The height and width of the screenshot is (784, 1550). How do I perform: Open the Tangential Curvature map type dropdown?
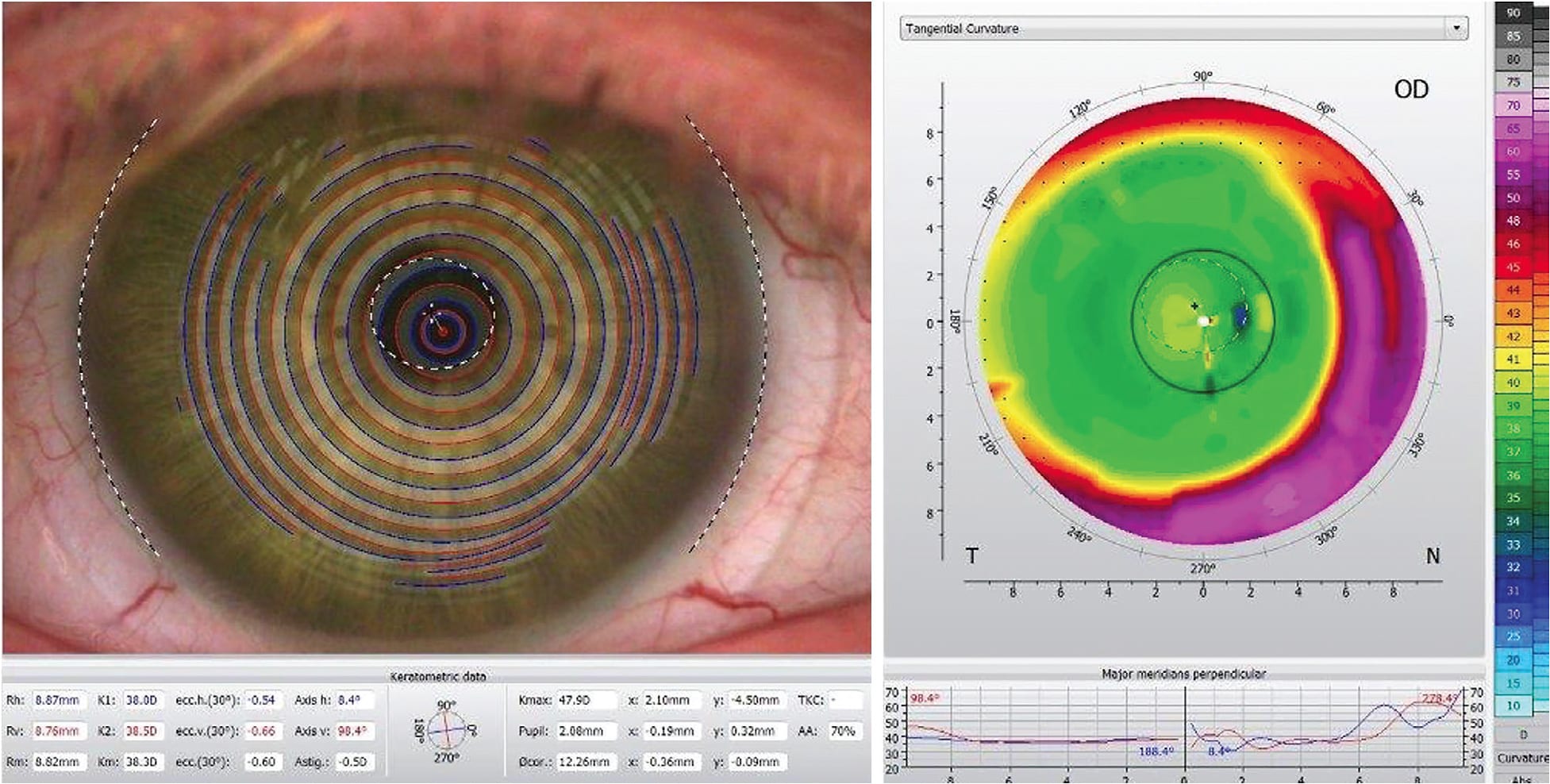(1183, 29)
